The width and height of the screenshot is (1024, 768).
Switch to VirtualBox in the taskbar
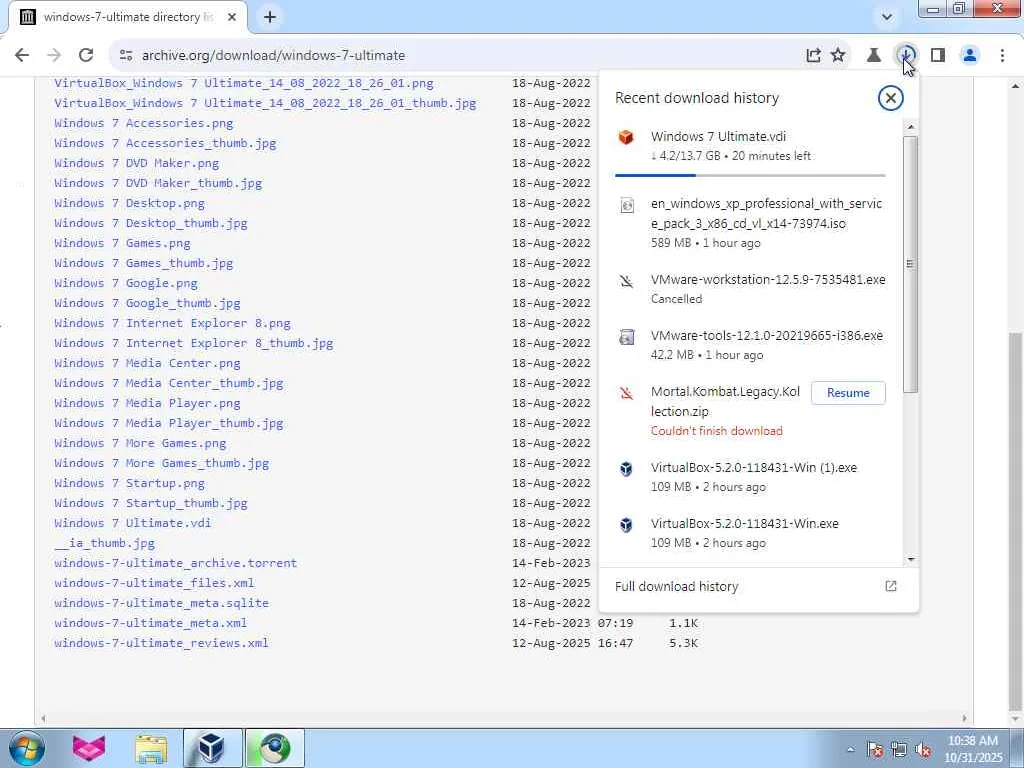pyautogui.click(x=212, y=748)
